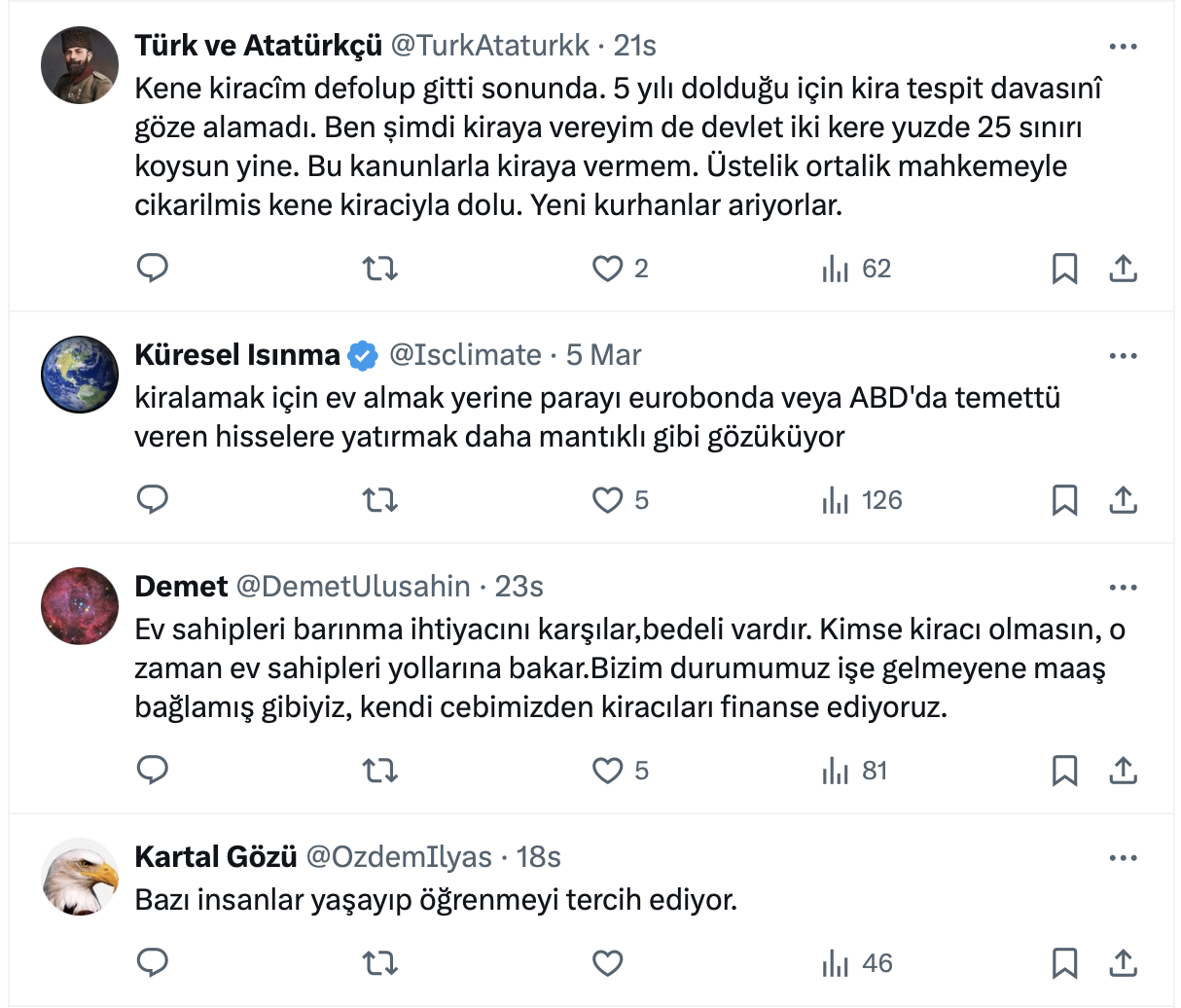This screenshot has height=1008, width=1181.
Task: Retweet the Küresel Isınma post
Action: [x=379, y=500]
